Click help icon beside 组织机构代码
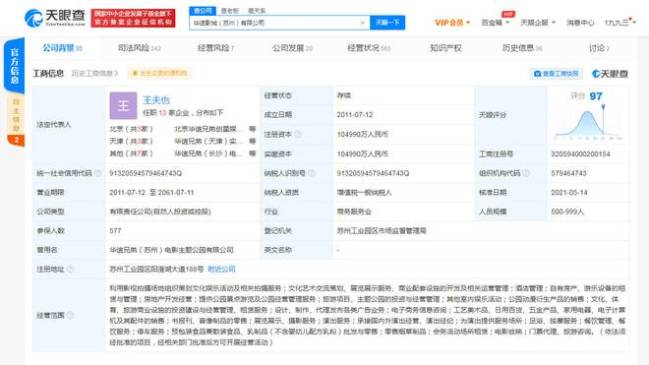Viewport: 649px width, 365px height. [x=526, y=173]
